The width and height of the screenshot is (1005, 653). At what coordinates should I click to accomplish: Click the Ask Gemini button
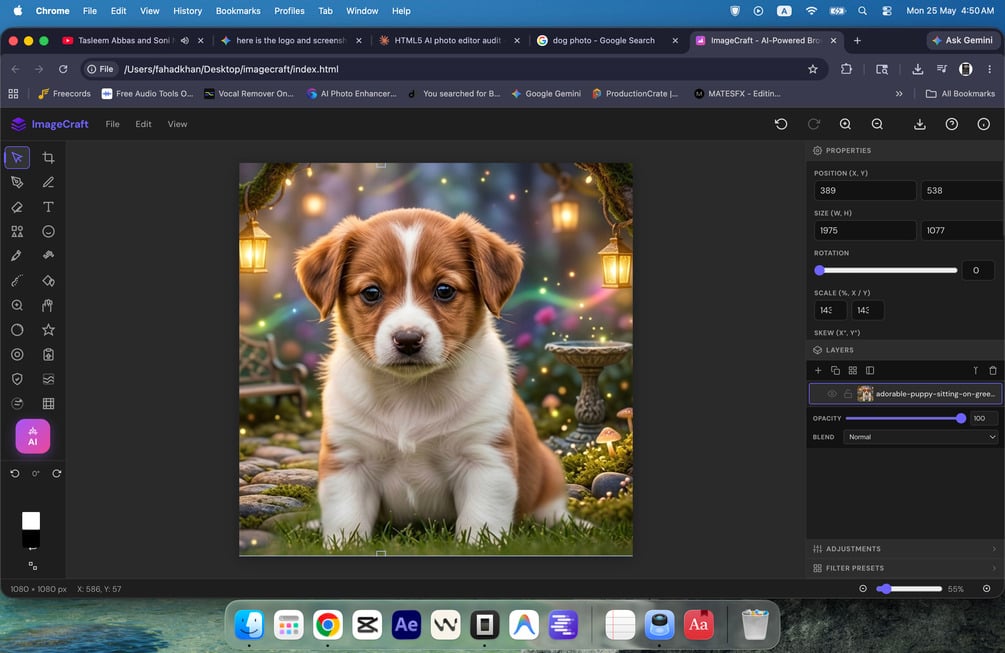click(963, 40)
